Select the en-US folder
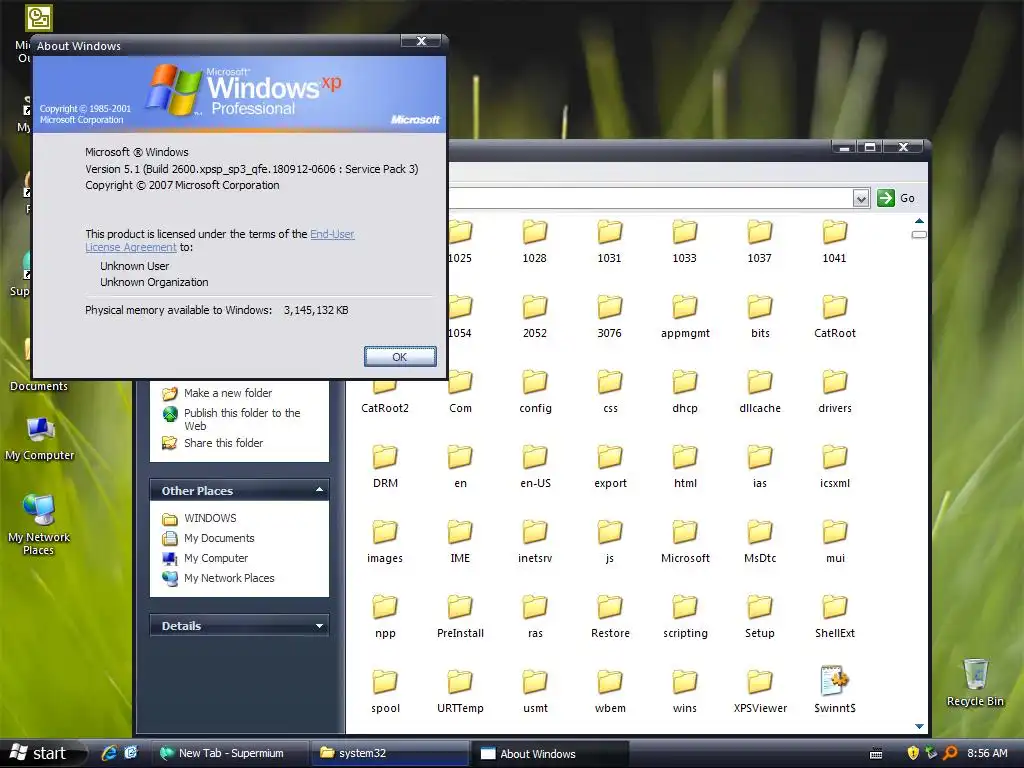Viewport: 1024px width, 768px height. pyautogui.click(x=535, y=466)
